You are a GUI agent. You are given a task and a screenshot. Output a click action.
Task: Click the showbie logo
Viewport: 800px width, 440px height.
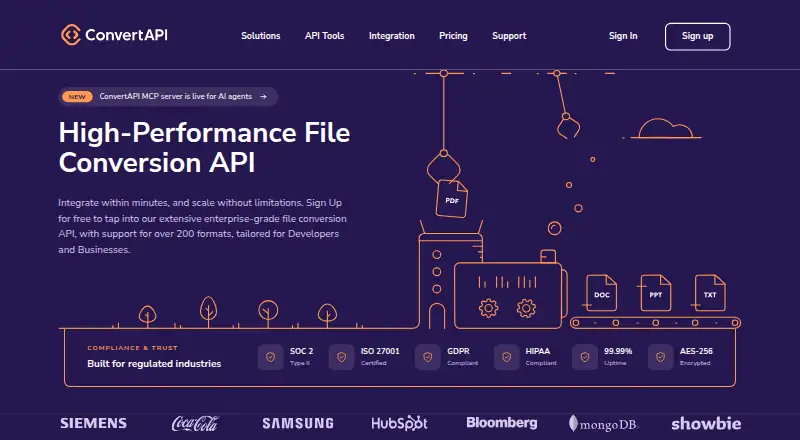(706, 423)
